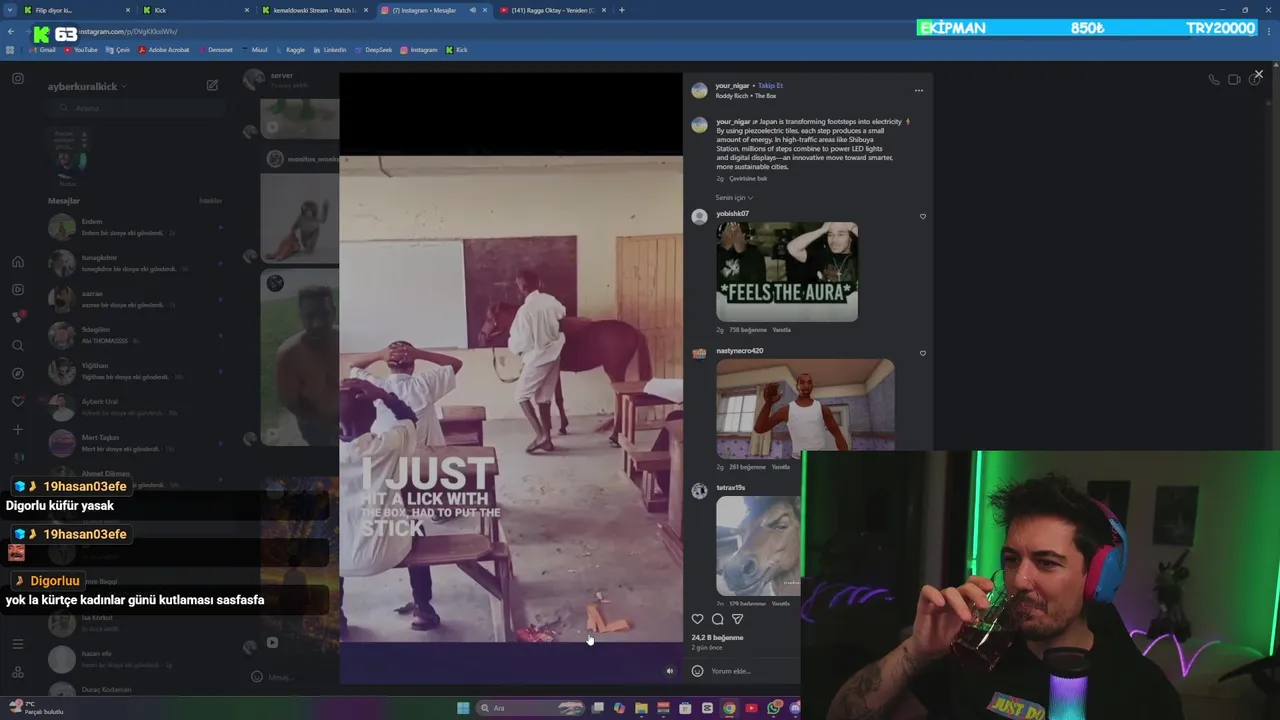Open the İstekler message requests link
The height and width of the screenshot is (720, 1280).
point(210,201)
